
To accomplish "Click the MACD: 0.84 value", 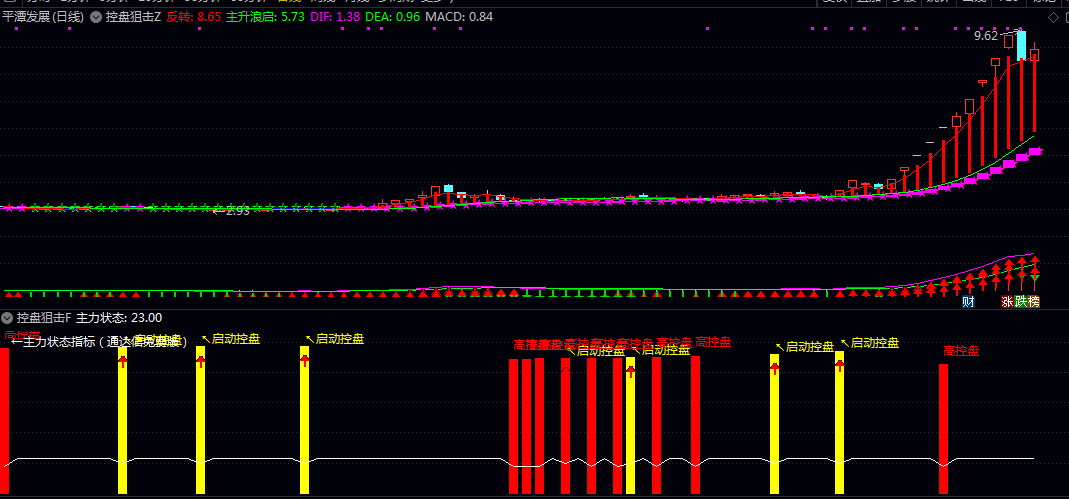I will [459, 17].
